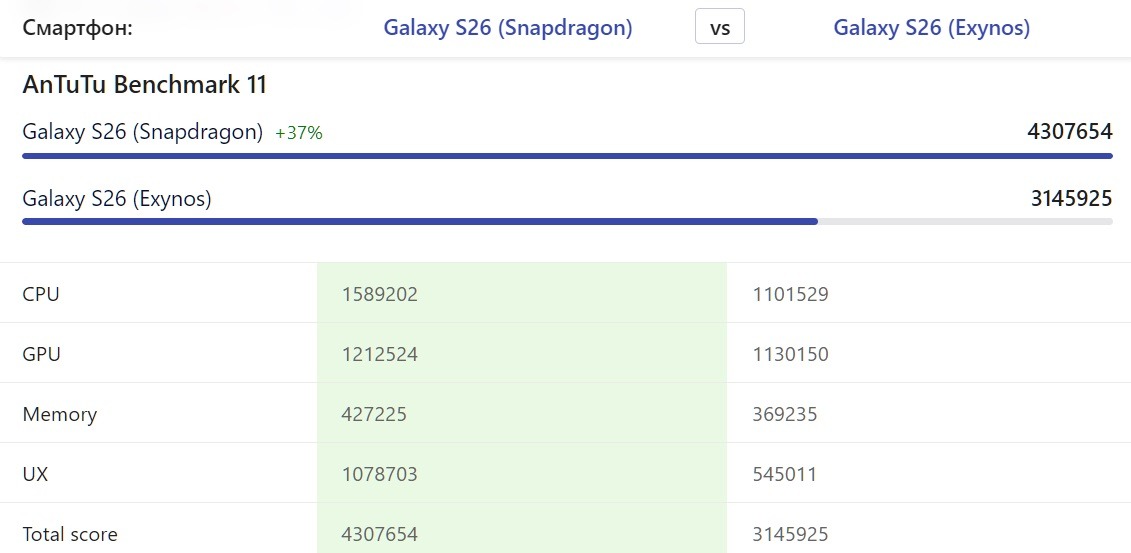Open the Galaxy S26 (Snapdragon) header link
The image size is (1131, 553).
(x=508, y=28)
